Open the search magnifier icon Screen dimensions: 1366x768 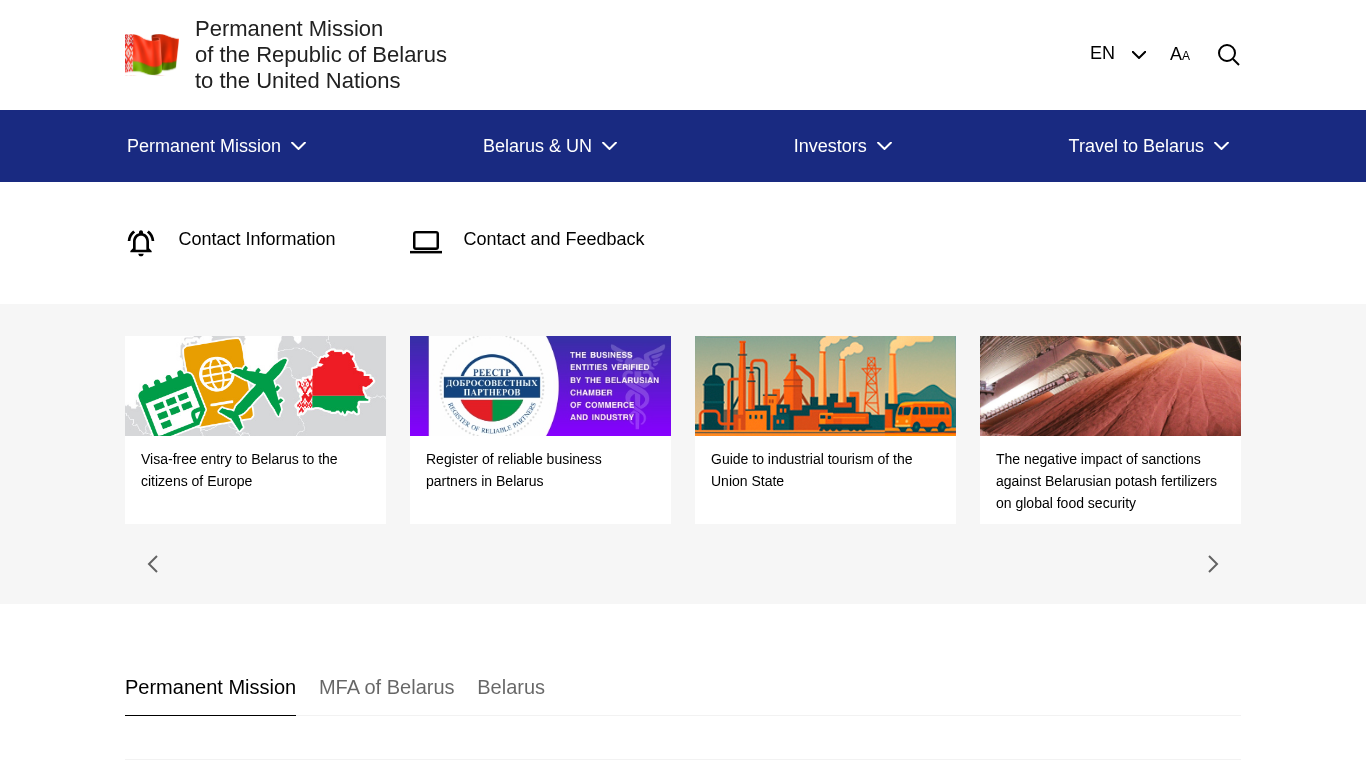(1228, 55)
